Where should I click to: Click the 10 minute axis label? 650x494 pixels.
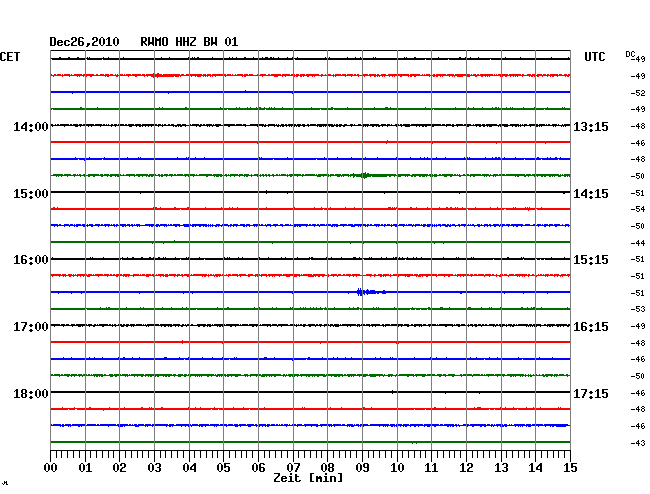point(397,468)
